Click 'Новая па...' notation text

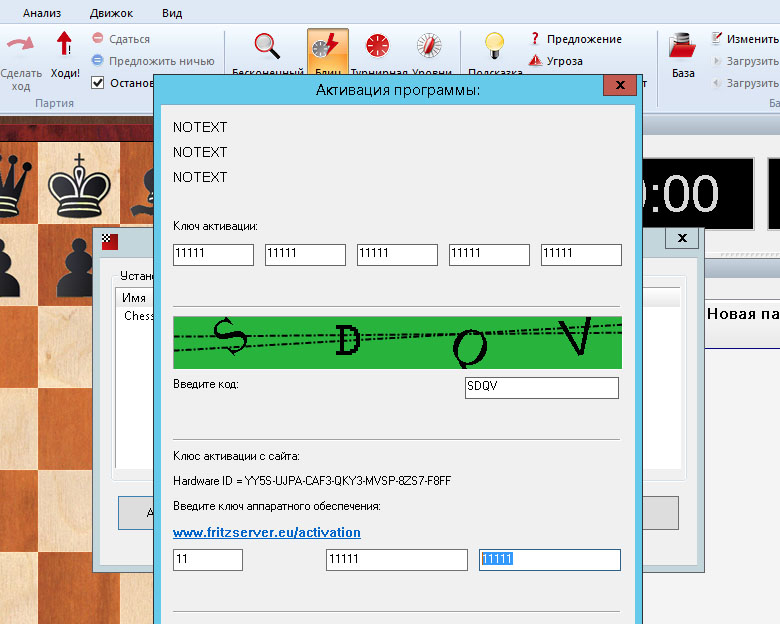[x=743, y=314]
